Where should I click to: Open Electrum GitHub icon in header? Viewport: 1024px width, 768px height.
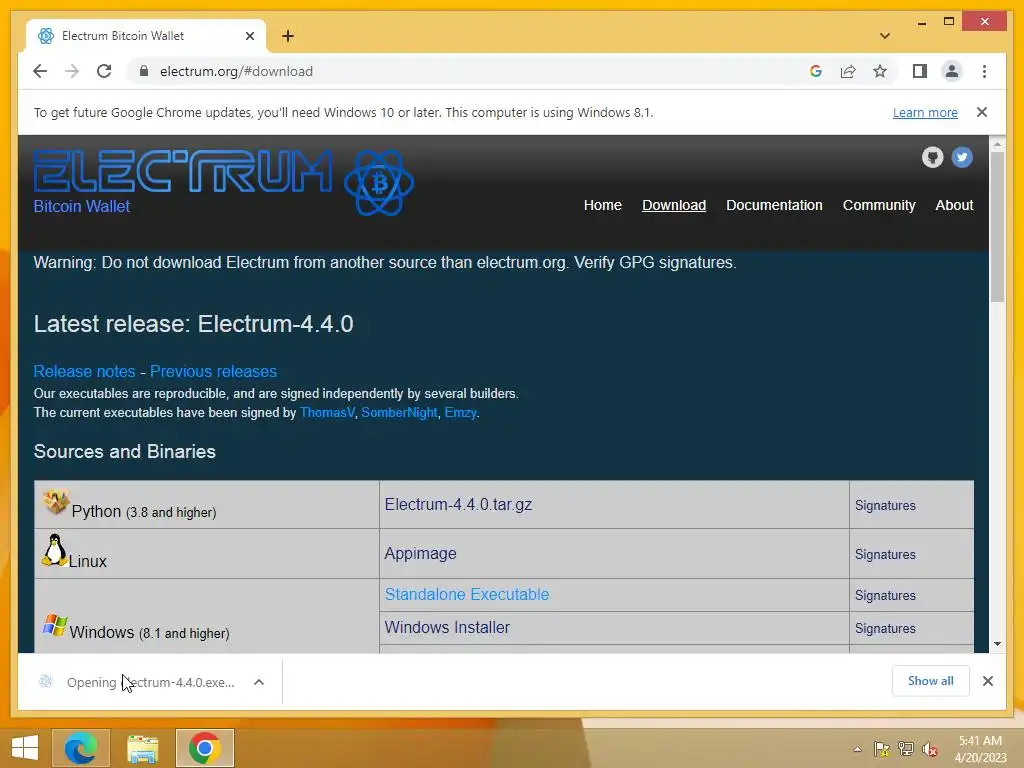coord(932,157)
